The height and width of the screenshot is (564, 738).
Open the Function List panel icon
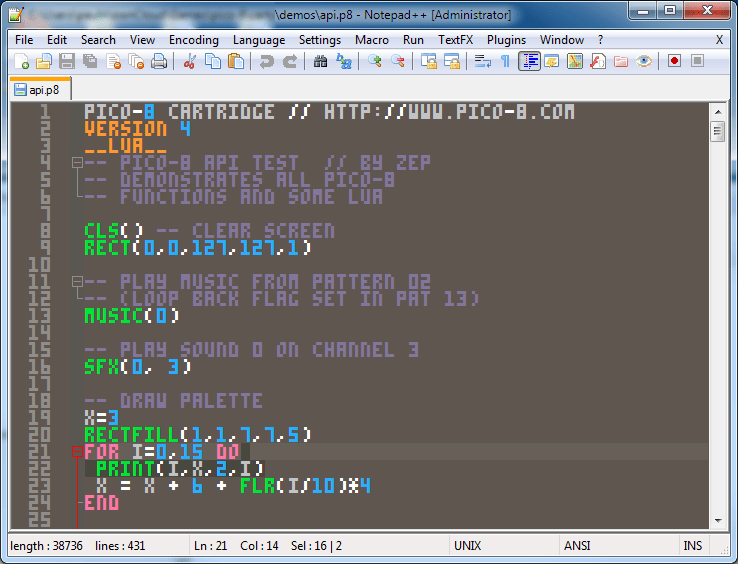(x=598, y=61)
